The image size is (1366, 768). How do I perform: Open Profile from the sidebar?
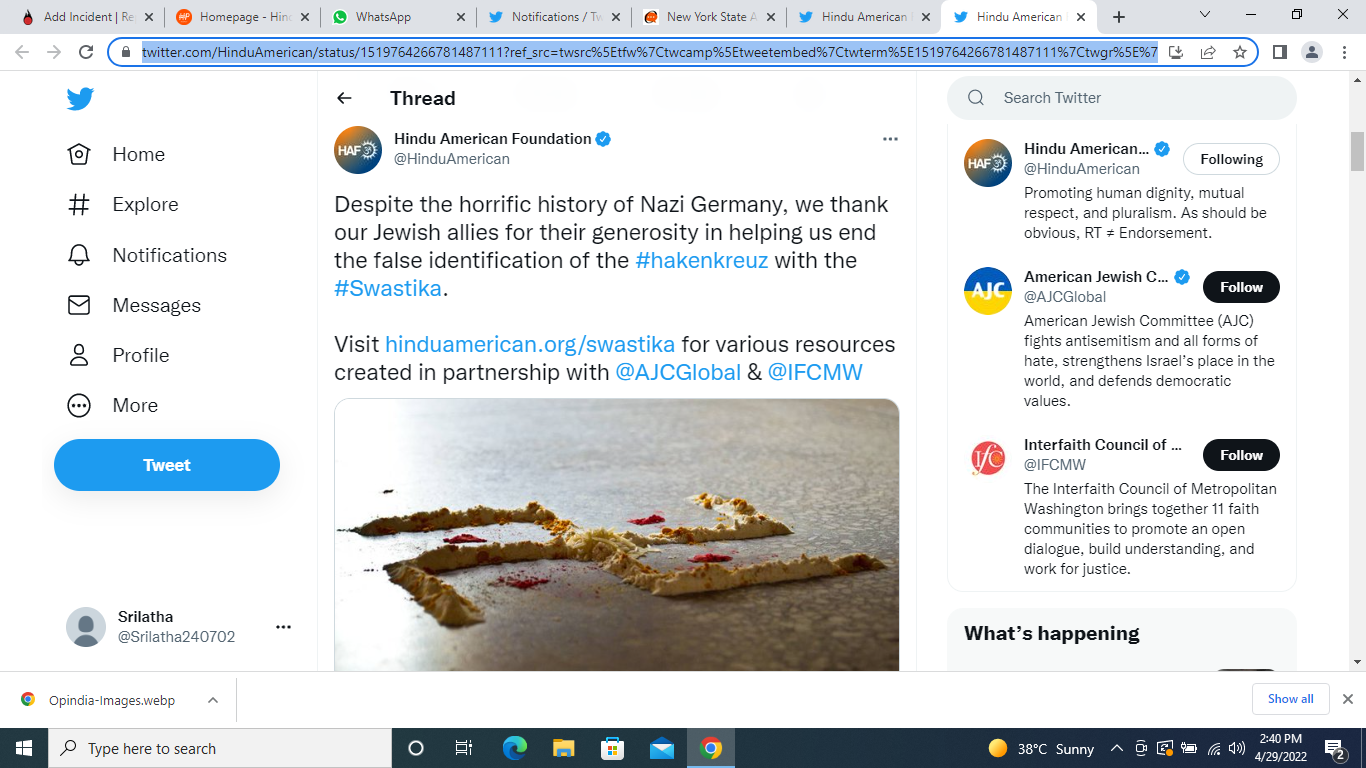tap(140, 355)
